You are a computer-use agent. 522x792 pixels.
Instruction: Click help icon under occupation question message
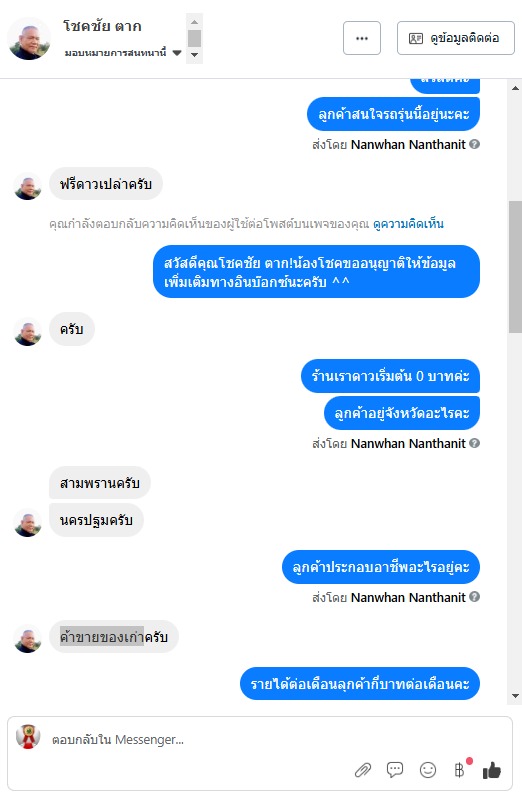click(x=474, y=597)
